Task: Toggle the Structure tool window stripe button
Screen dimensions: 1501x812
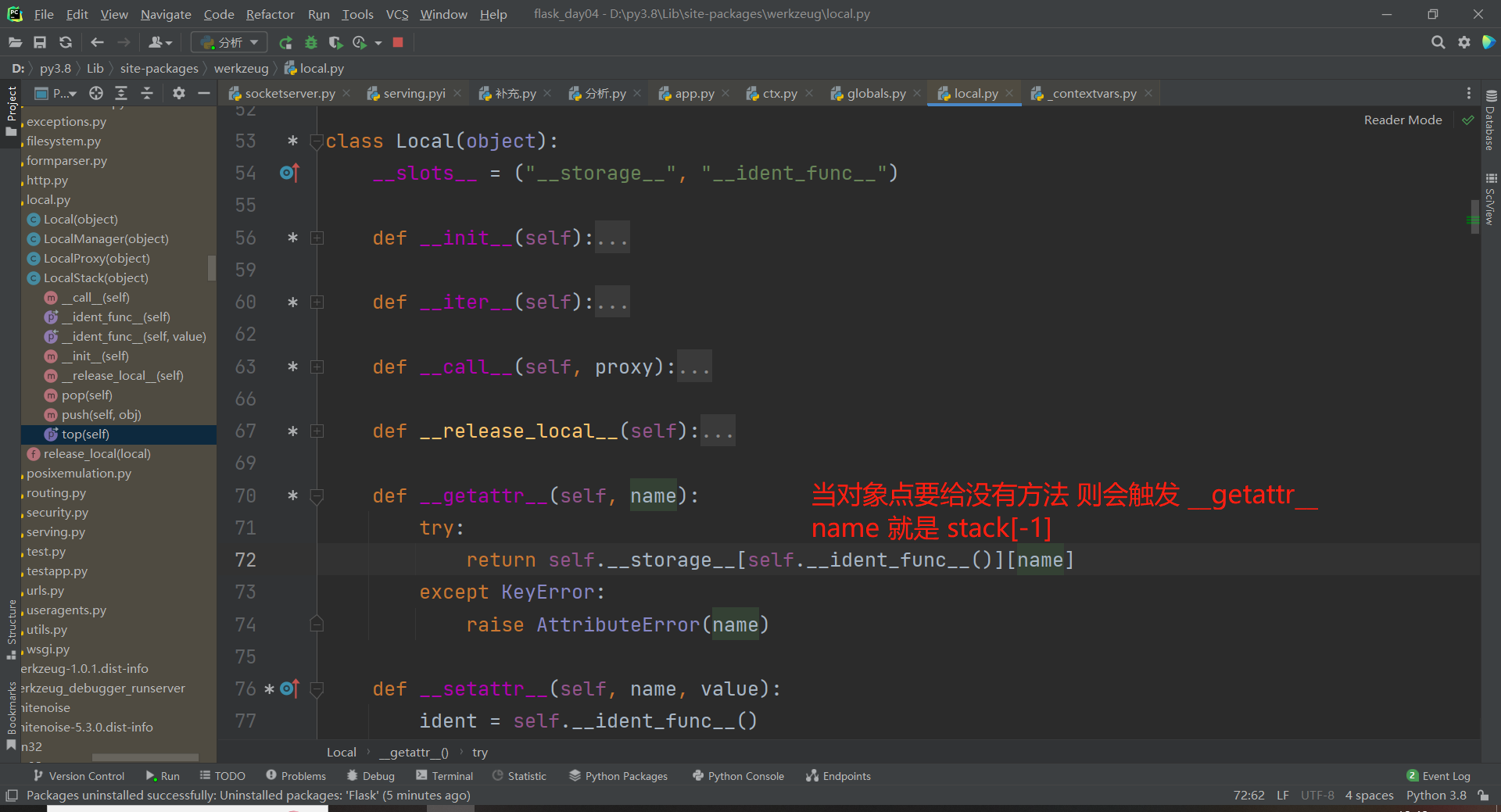Action: click(x=11, y=630)
